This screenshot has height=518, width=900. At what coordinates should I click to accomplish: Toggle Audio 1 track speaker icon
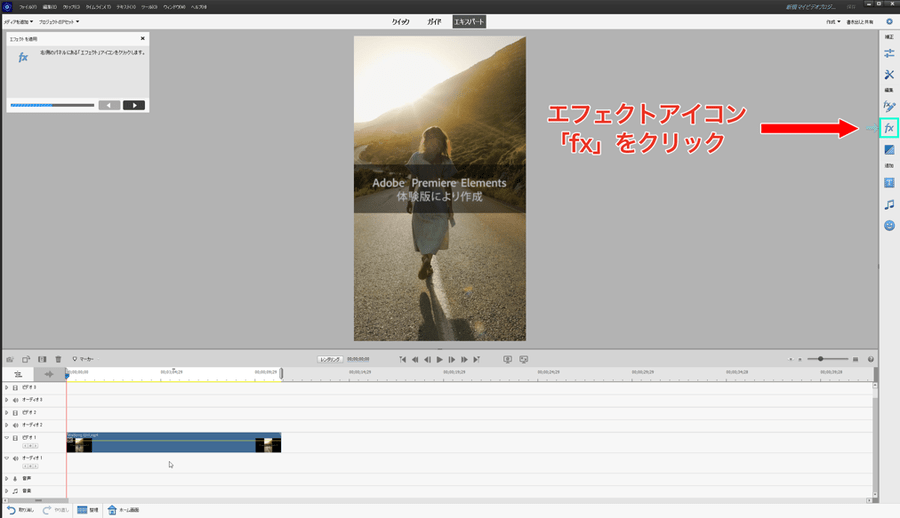(x=15, y=458)
